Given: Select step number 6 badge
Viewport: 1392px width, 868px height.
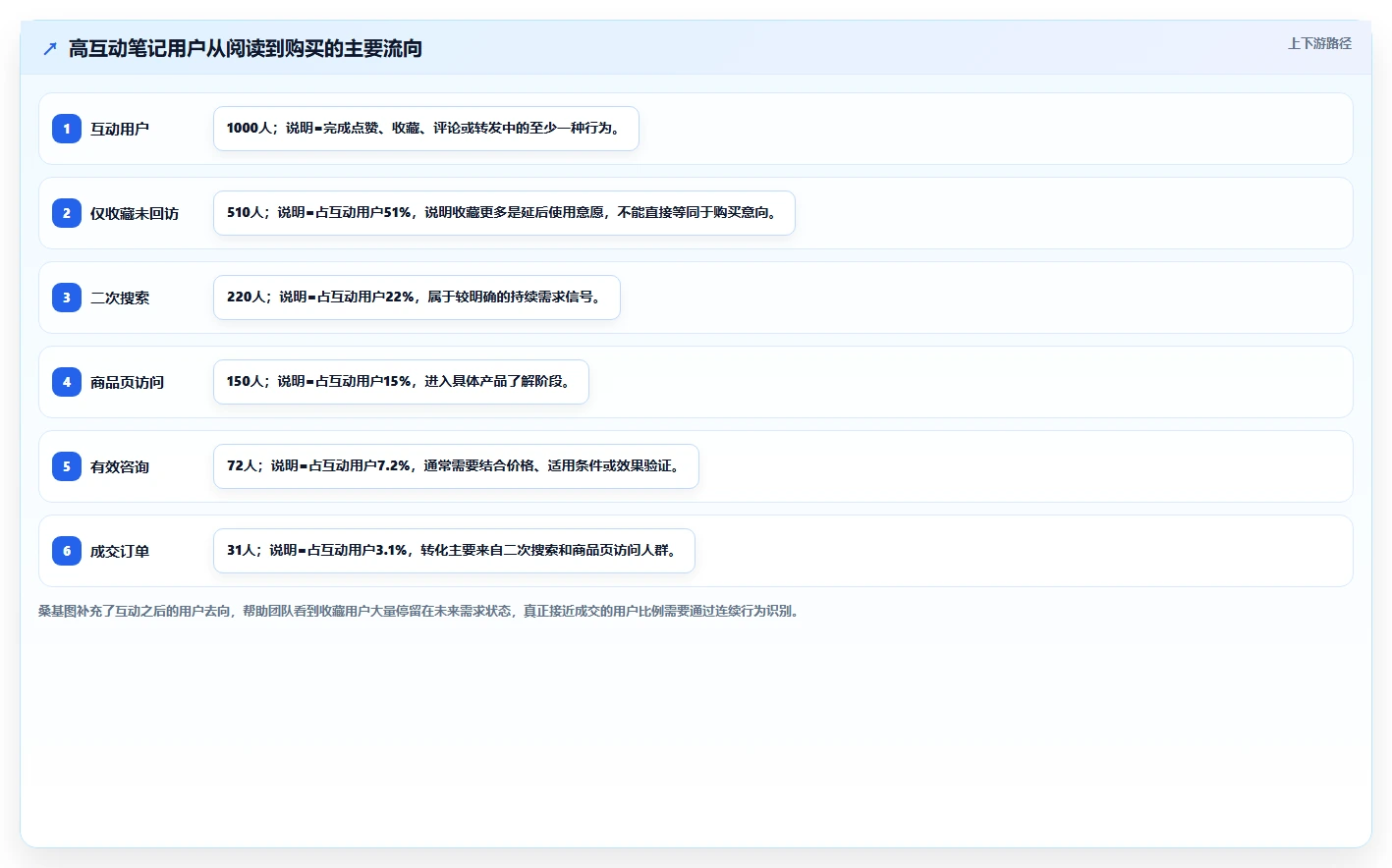Looking at the screenshot, I should click(x=67, y=551).
